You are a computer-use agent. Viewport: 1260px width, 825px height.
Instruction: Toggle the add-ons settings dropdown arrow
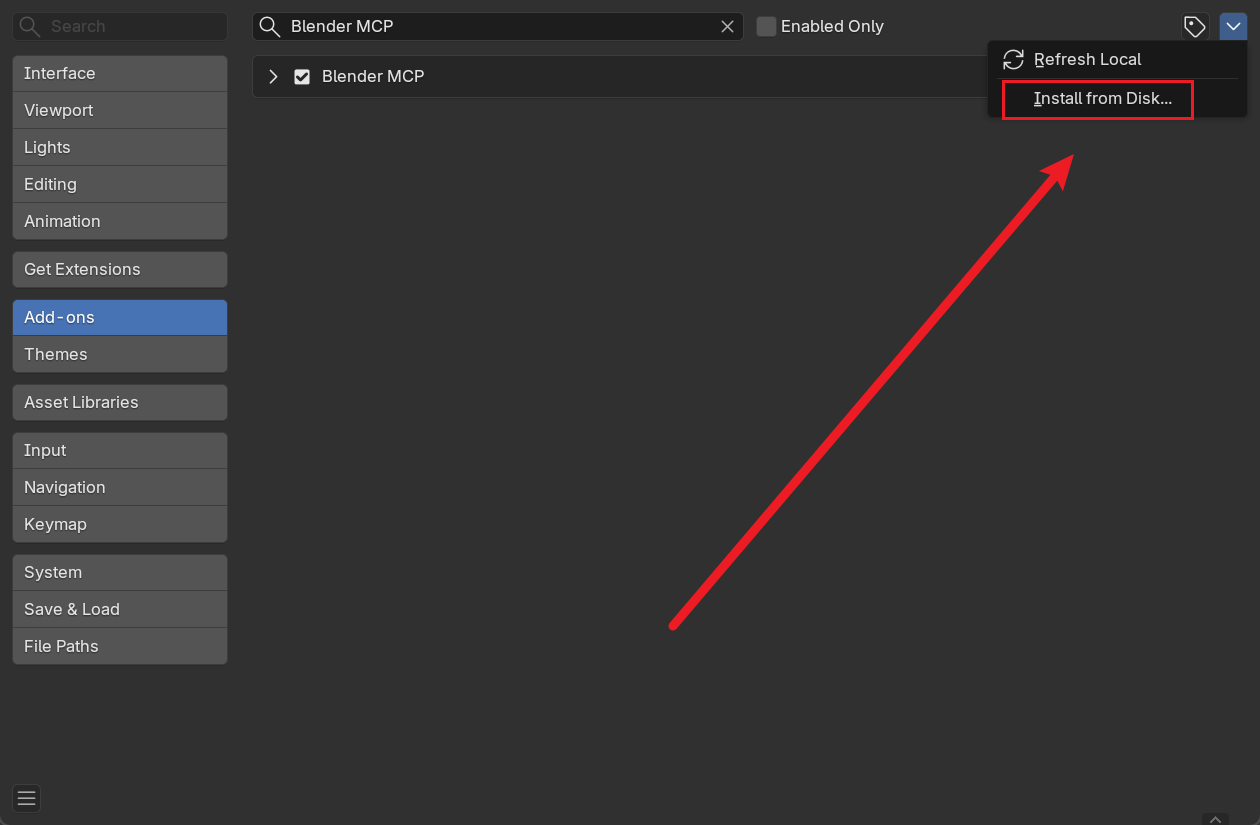coord(1233,27)
